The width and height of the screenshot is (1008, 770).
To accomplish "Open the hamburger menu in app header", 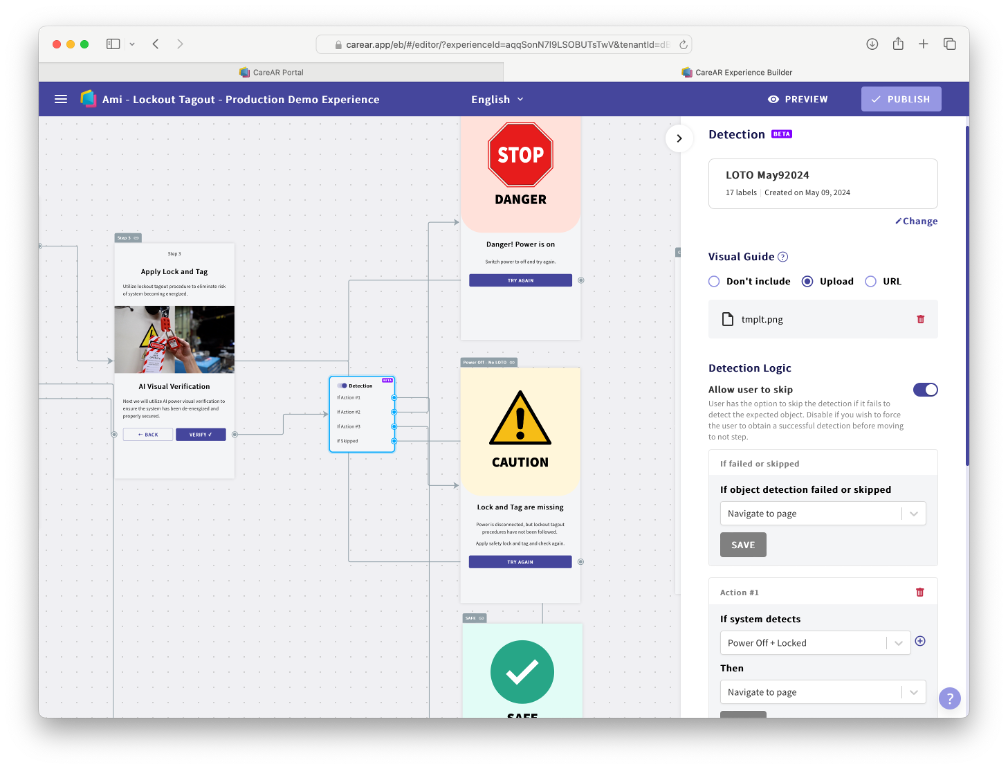I will 61,99.
